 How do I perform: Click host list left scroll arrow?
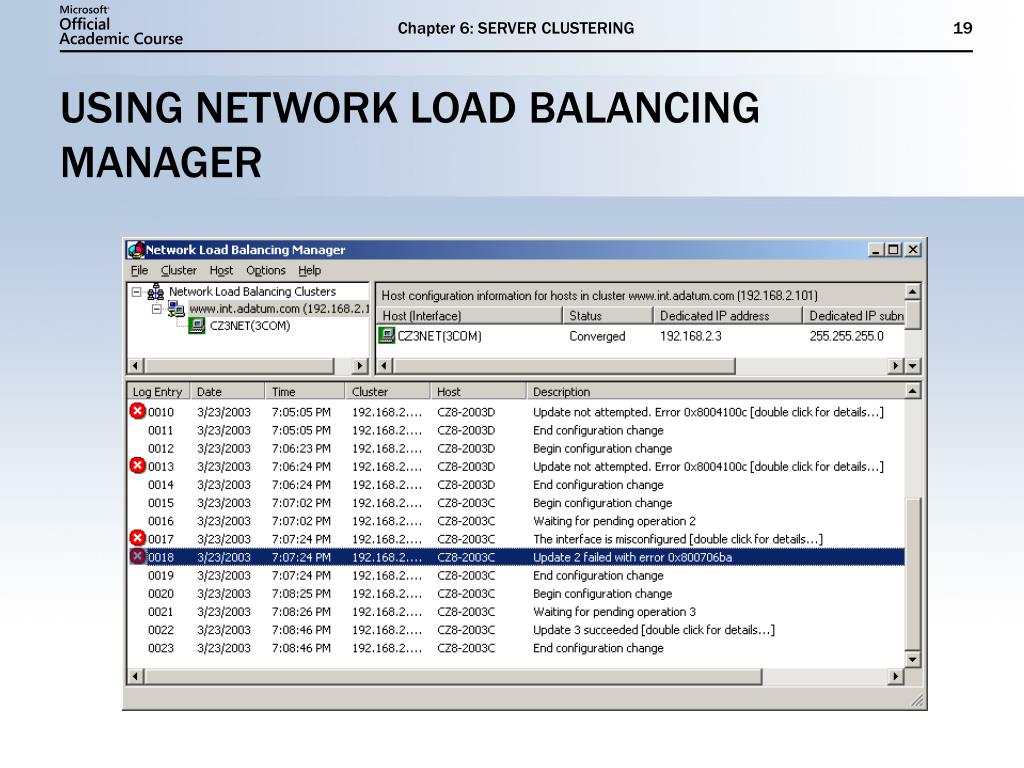point(385,366)
